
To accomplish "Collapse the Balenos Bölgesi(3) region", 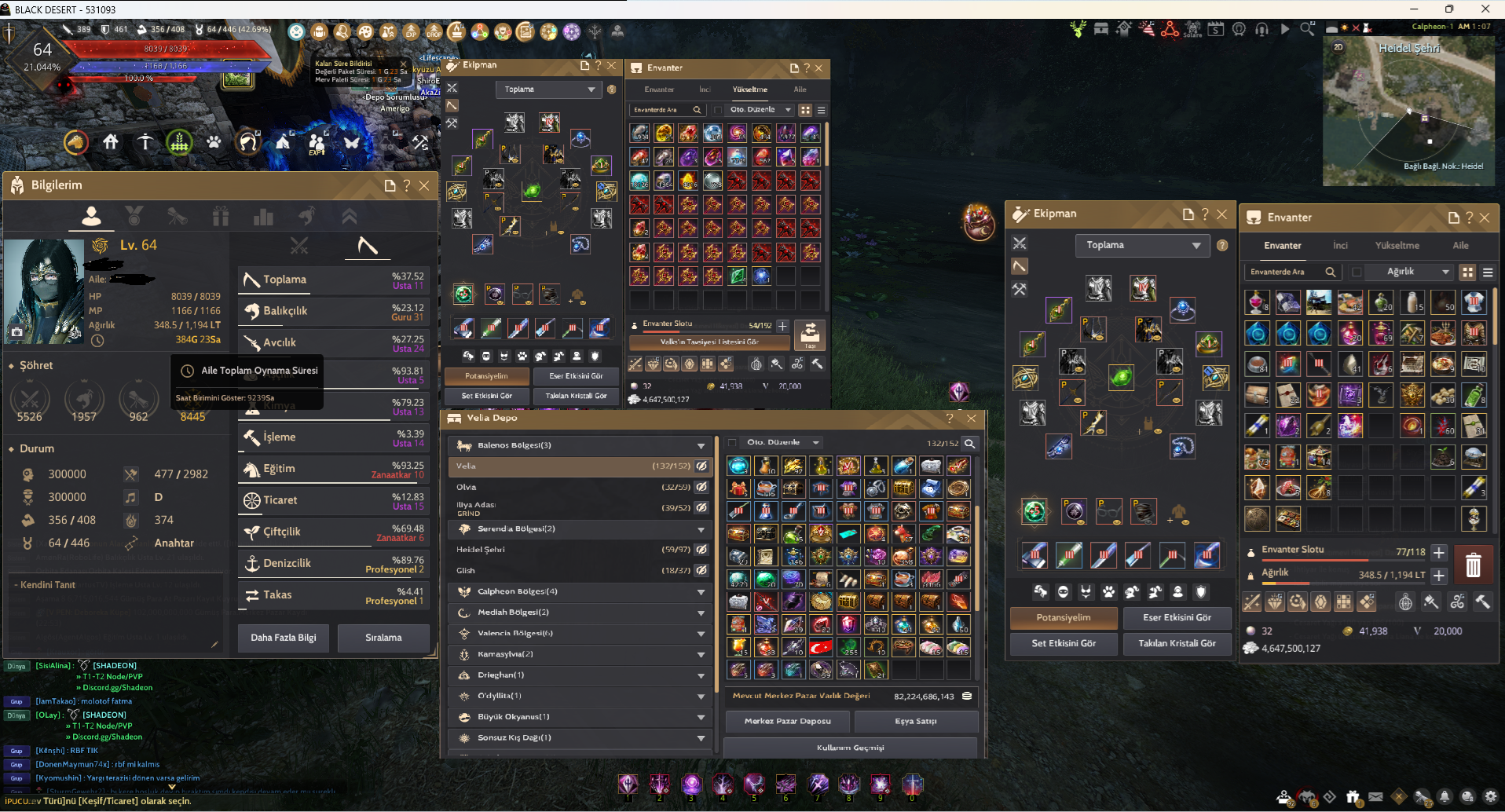I will click(x=580, y=445).
